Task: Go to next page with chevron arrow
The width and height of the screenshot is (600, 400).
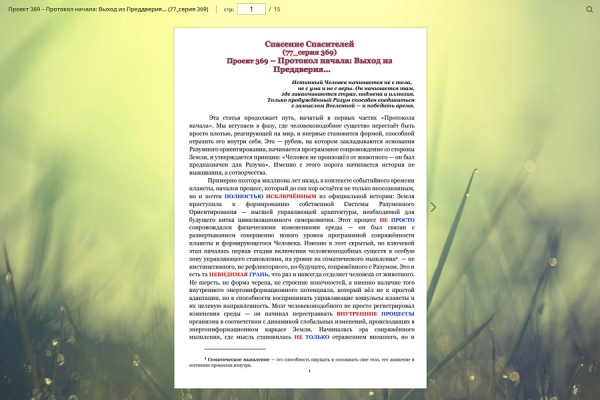Action: click(x=433, y=207)
